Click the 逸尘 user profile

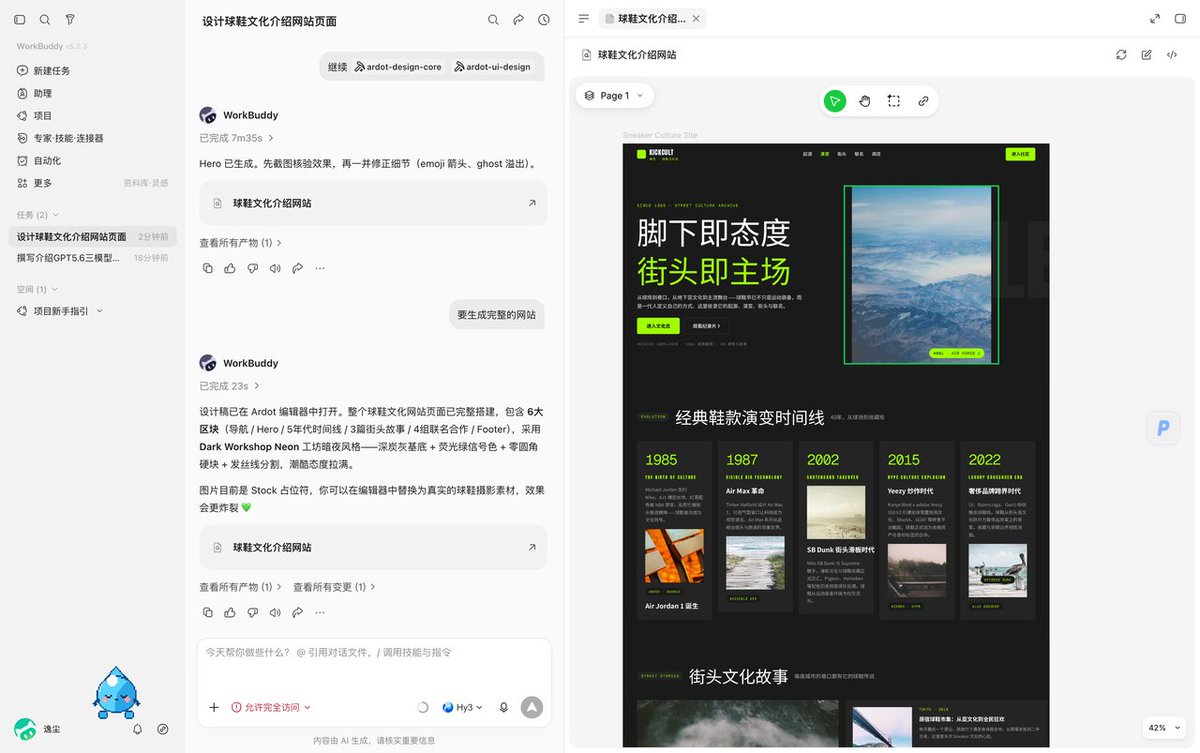coord(38,730)
